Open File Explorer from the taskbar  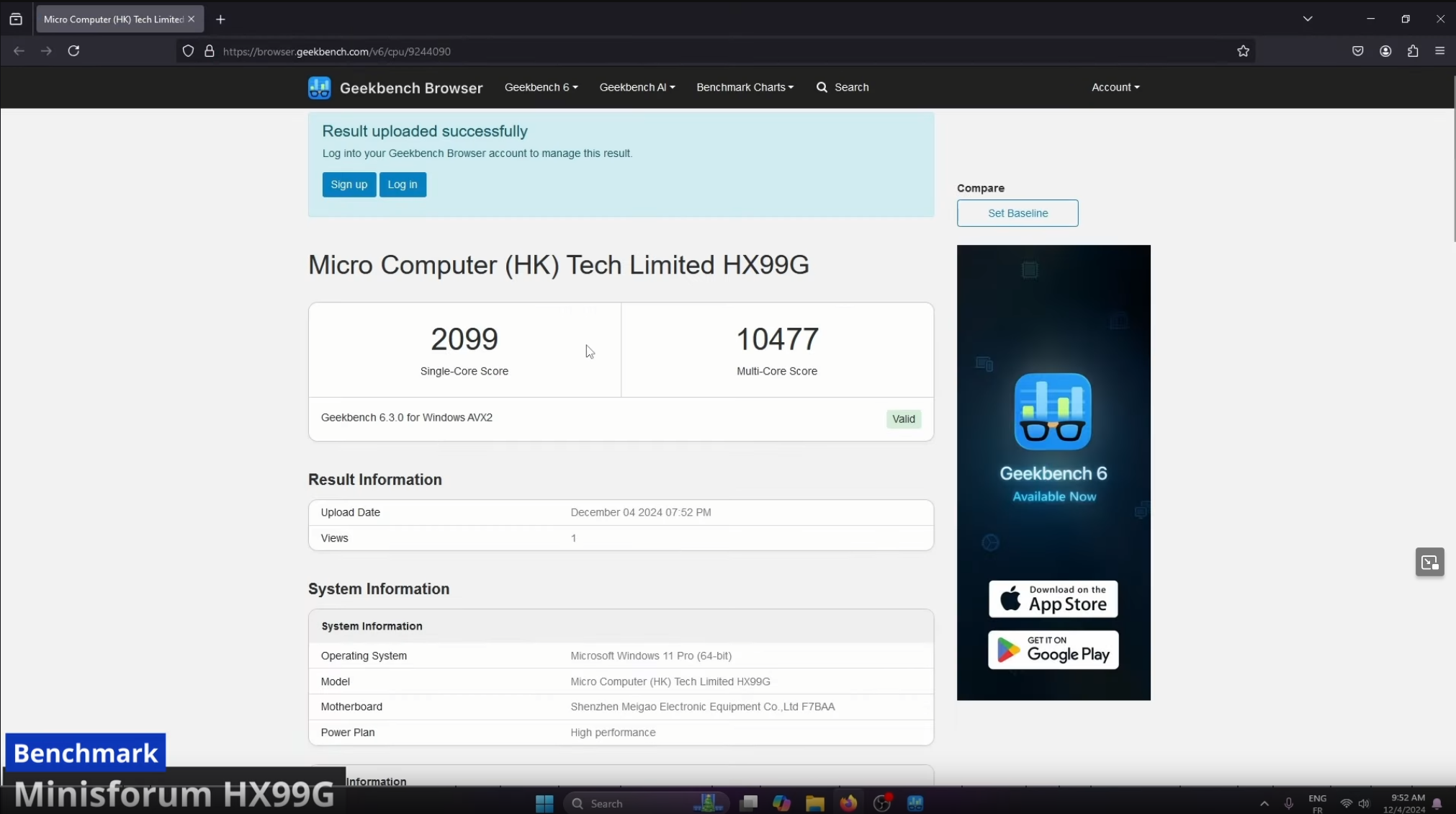pyautogui.click(x=814, y=802)
